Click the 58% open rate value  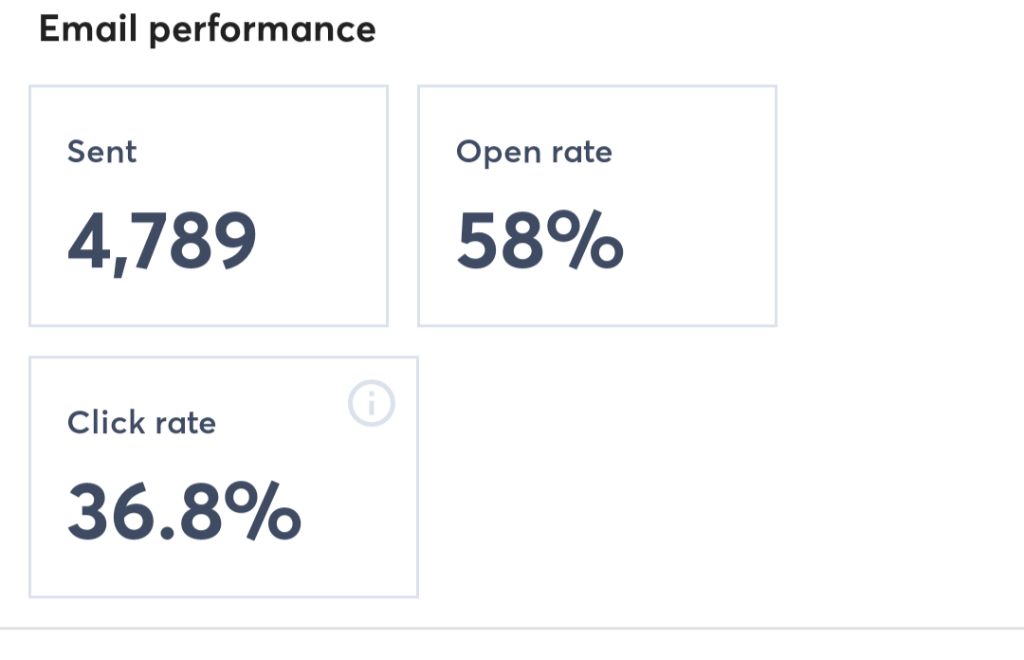[541, 240]
